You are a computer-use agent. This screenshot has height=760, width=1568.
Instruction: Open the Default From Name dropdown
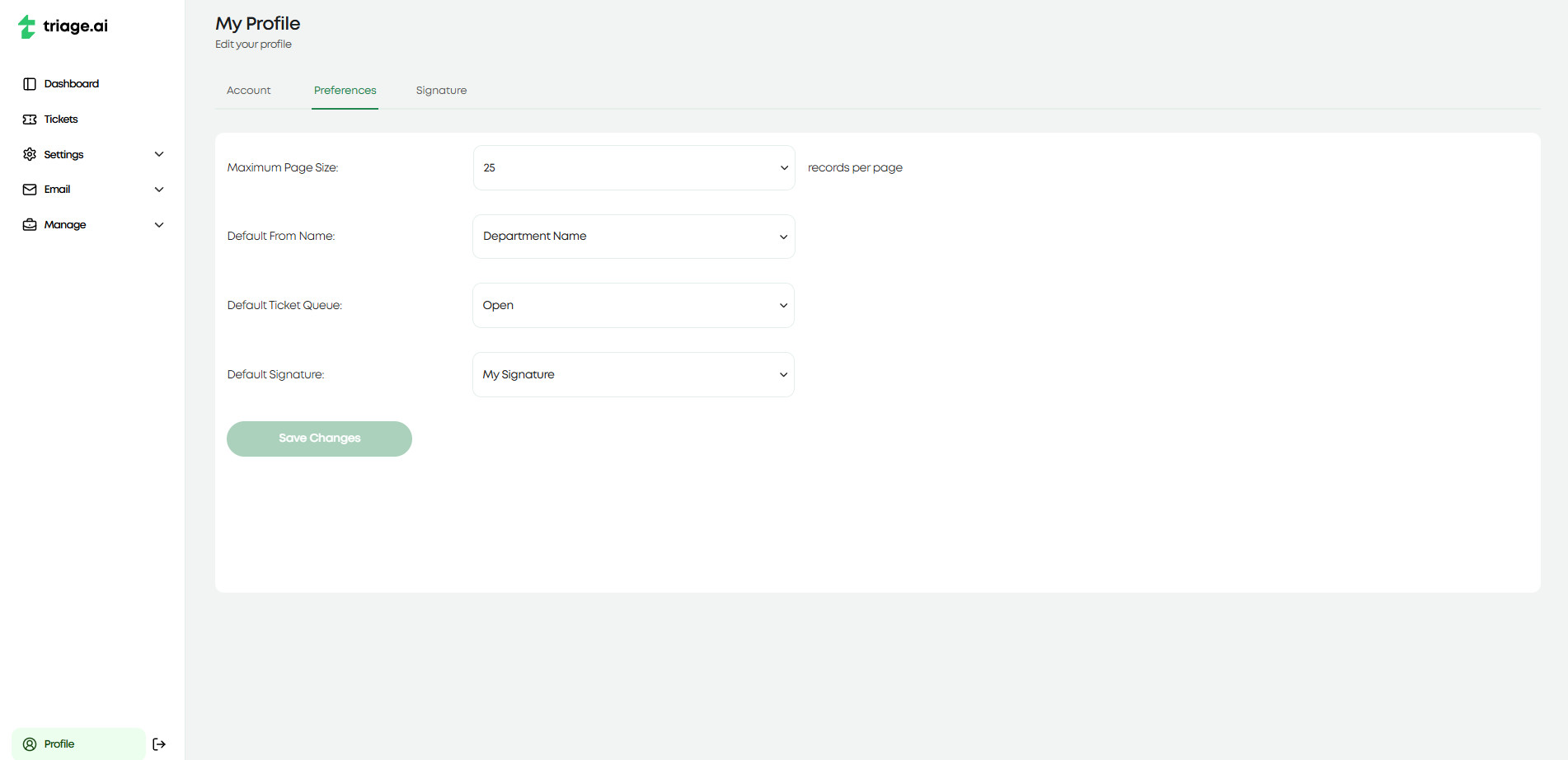coord(633,237)
